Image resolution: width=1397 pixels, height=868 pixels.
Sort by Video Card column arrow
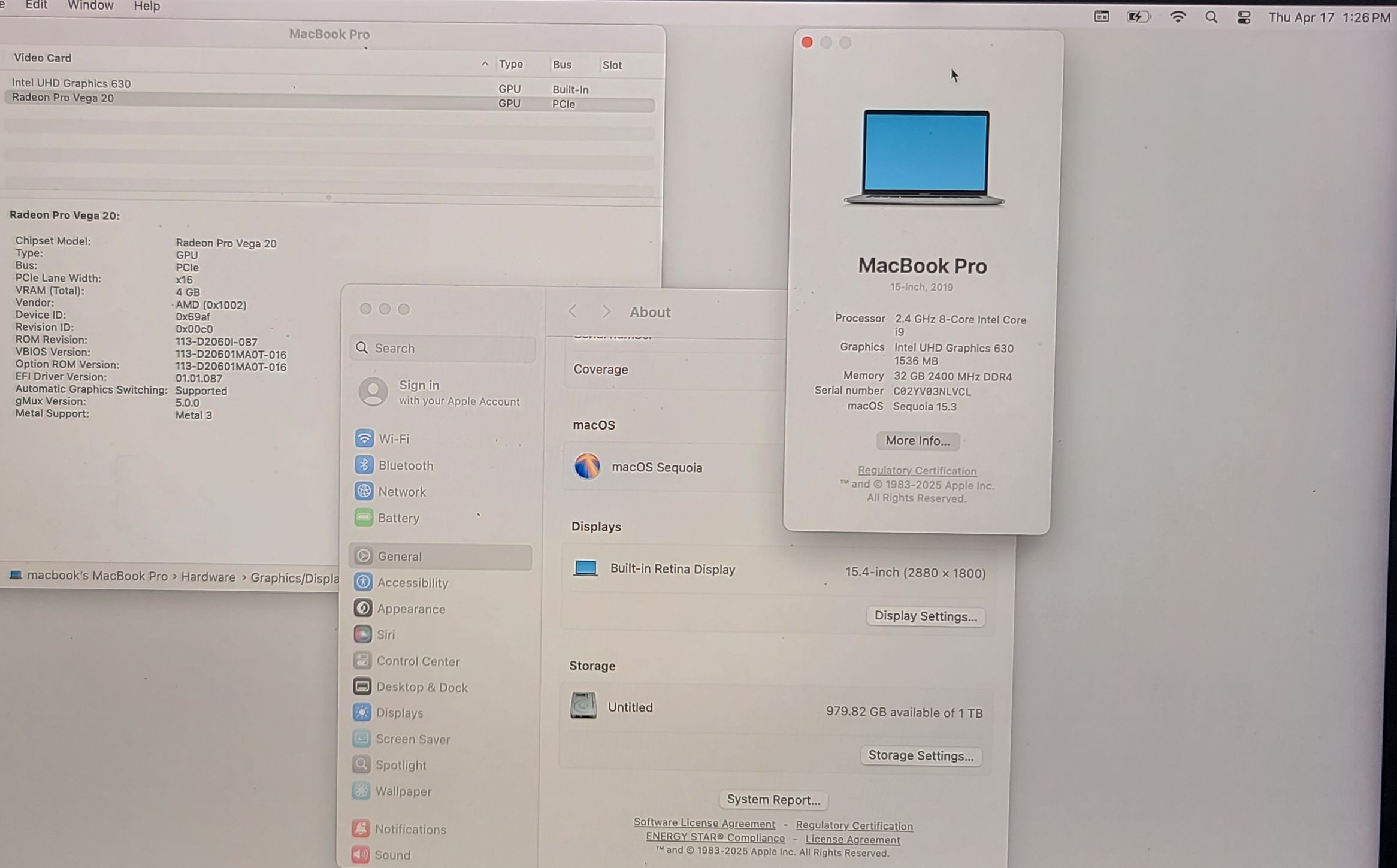[485, 64]
